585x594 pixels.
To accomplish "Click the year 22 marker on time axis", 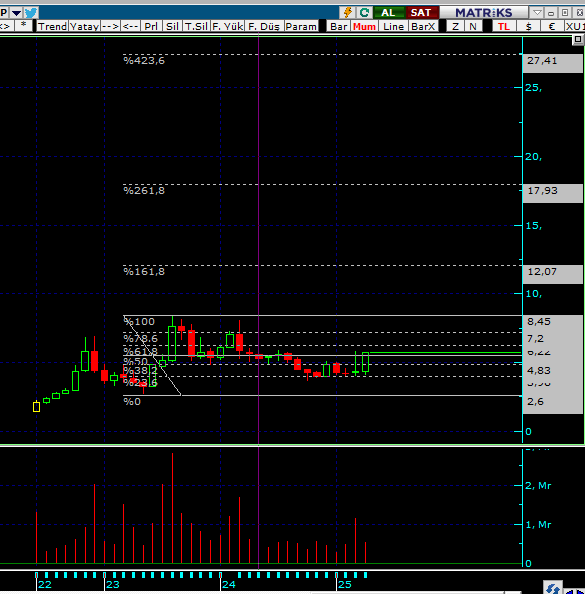I will pyautogui.click(x=45, y=585).
